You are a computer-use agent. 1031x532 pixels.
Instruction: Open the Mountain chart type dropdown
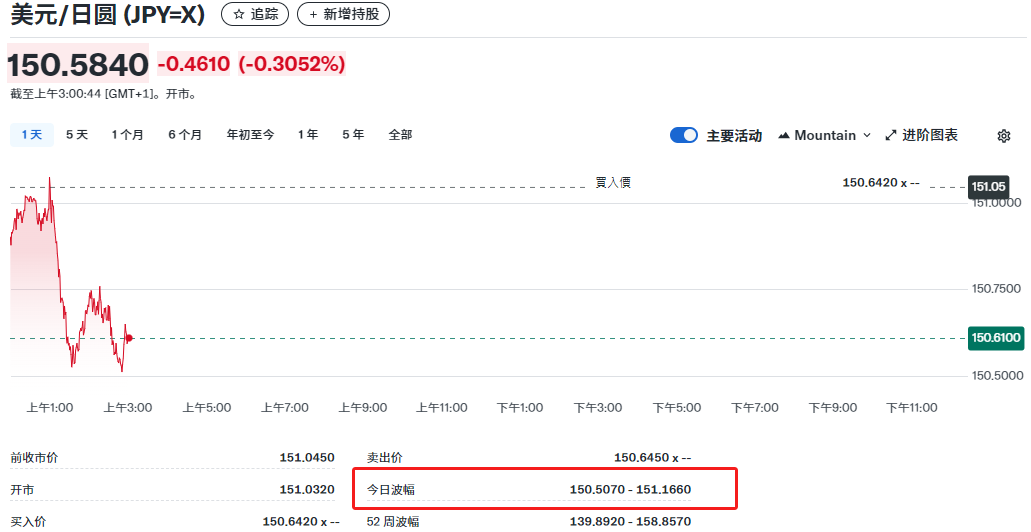(x=825, y=135)
